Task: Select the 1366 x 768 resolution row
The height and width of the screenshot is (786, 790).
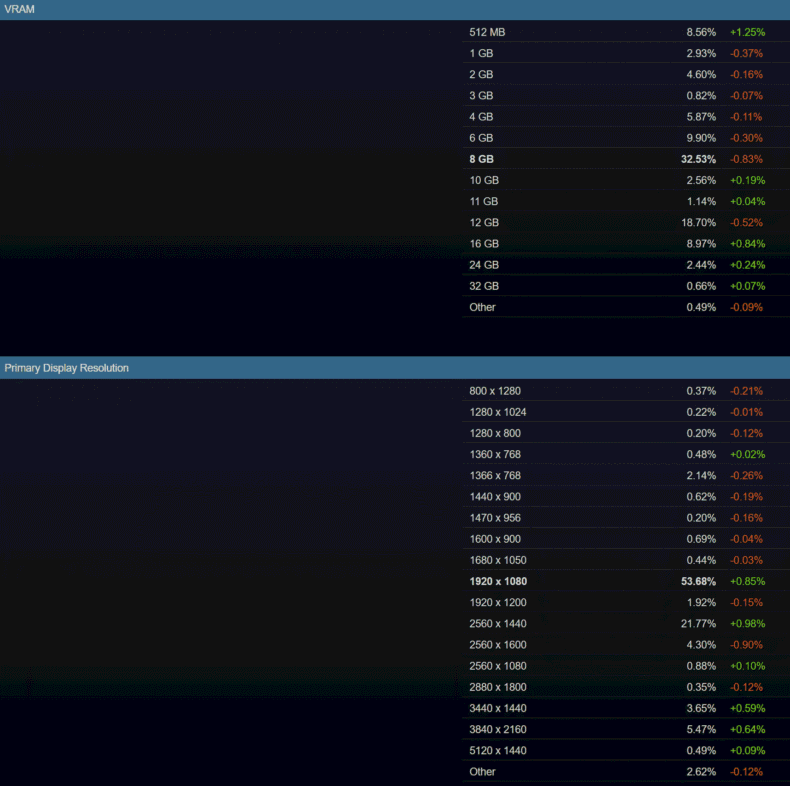Action: click(x=495, y=476)
